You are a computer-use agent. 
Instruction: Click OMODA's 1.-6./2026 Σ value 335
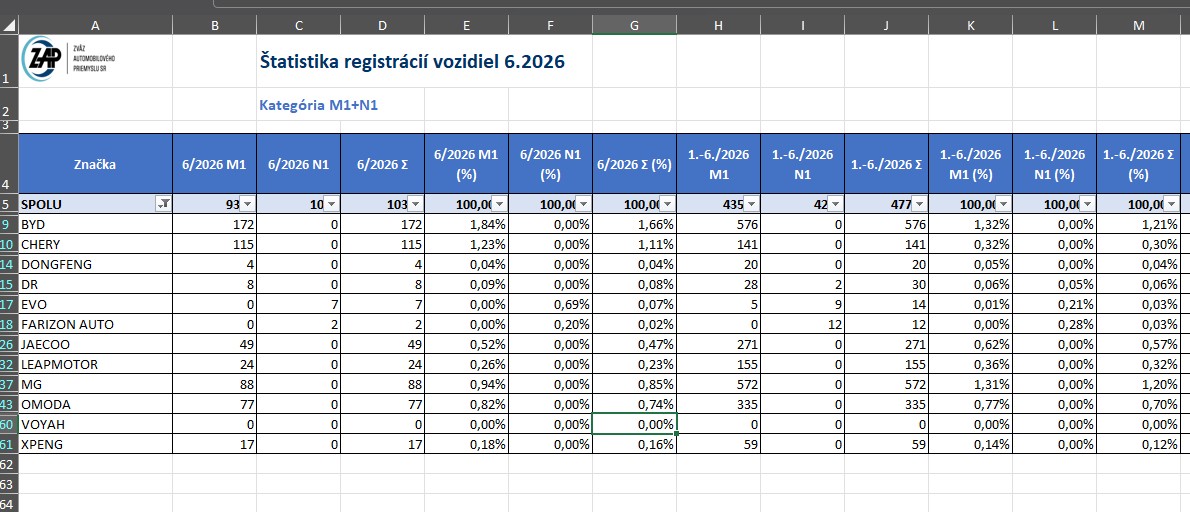coord(886,404)
